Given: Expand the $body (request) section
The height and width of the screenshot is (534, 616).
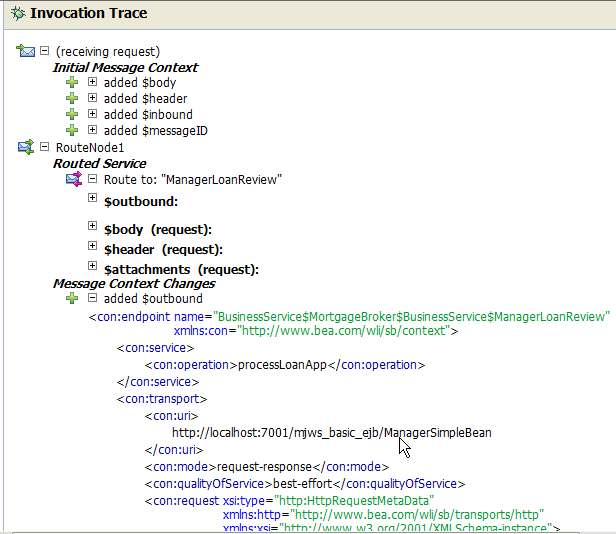Looking at the screenshot, I should pos(92,226).
